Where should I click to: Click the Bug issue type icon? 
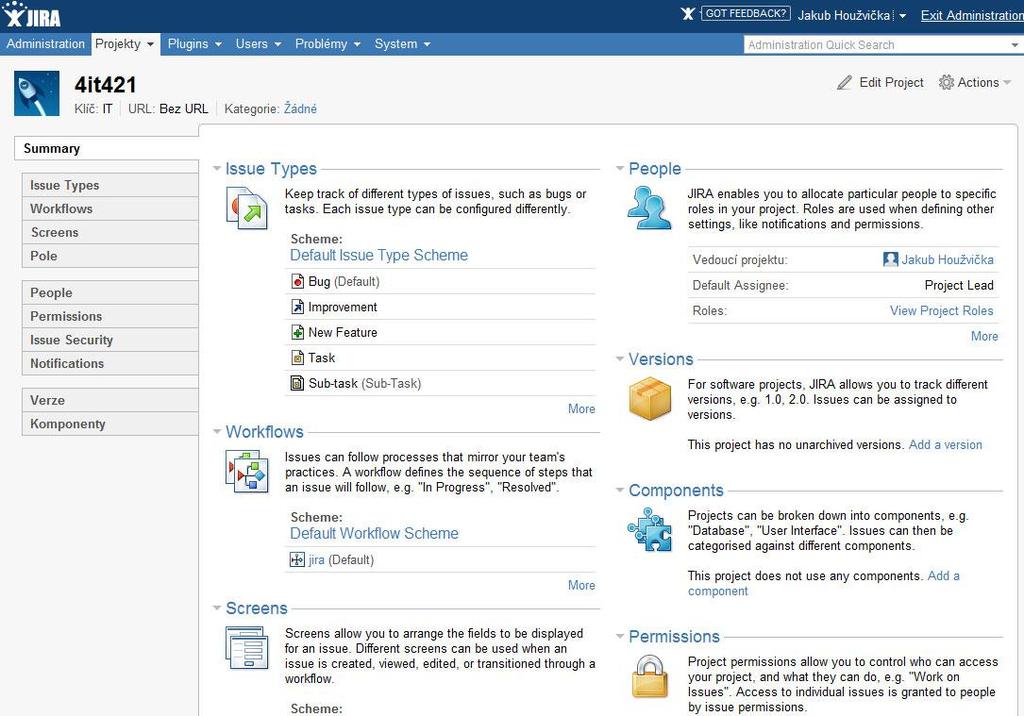(297, 282)
